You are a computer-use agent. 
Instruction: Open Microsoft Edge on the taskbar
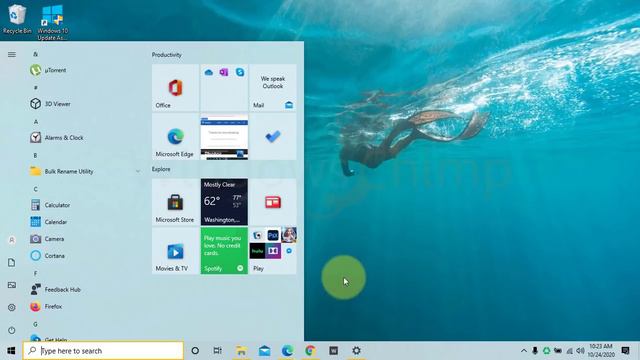pos(287,351)
